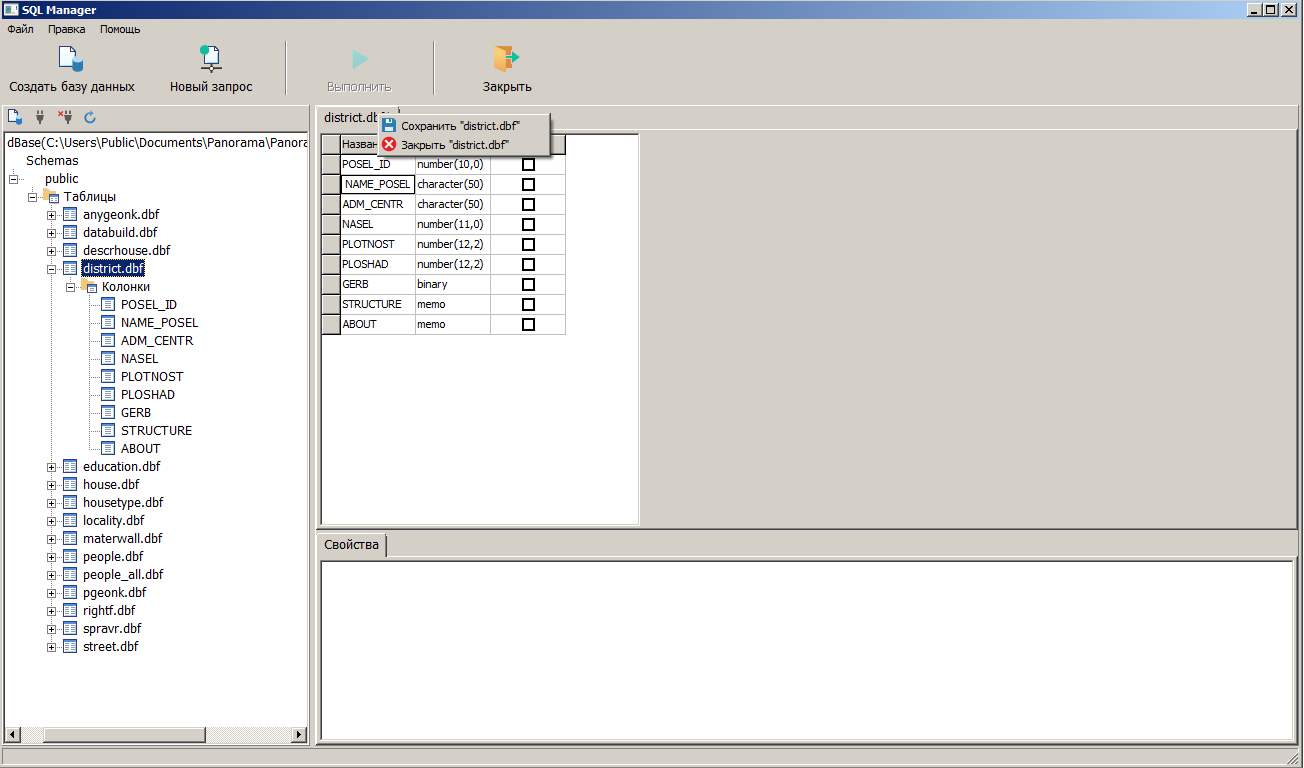This screenshot has width=1304, height=768.
Task: Click the create database icon in main toolbar
Action: (71, 60)
